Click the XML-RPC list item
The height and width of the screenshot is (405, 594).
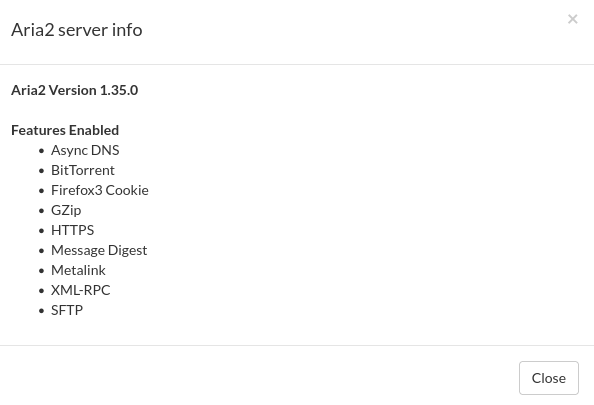point(80,290)
